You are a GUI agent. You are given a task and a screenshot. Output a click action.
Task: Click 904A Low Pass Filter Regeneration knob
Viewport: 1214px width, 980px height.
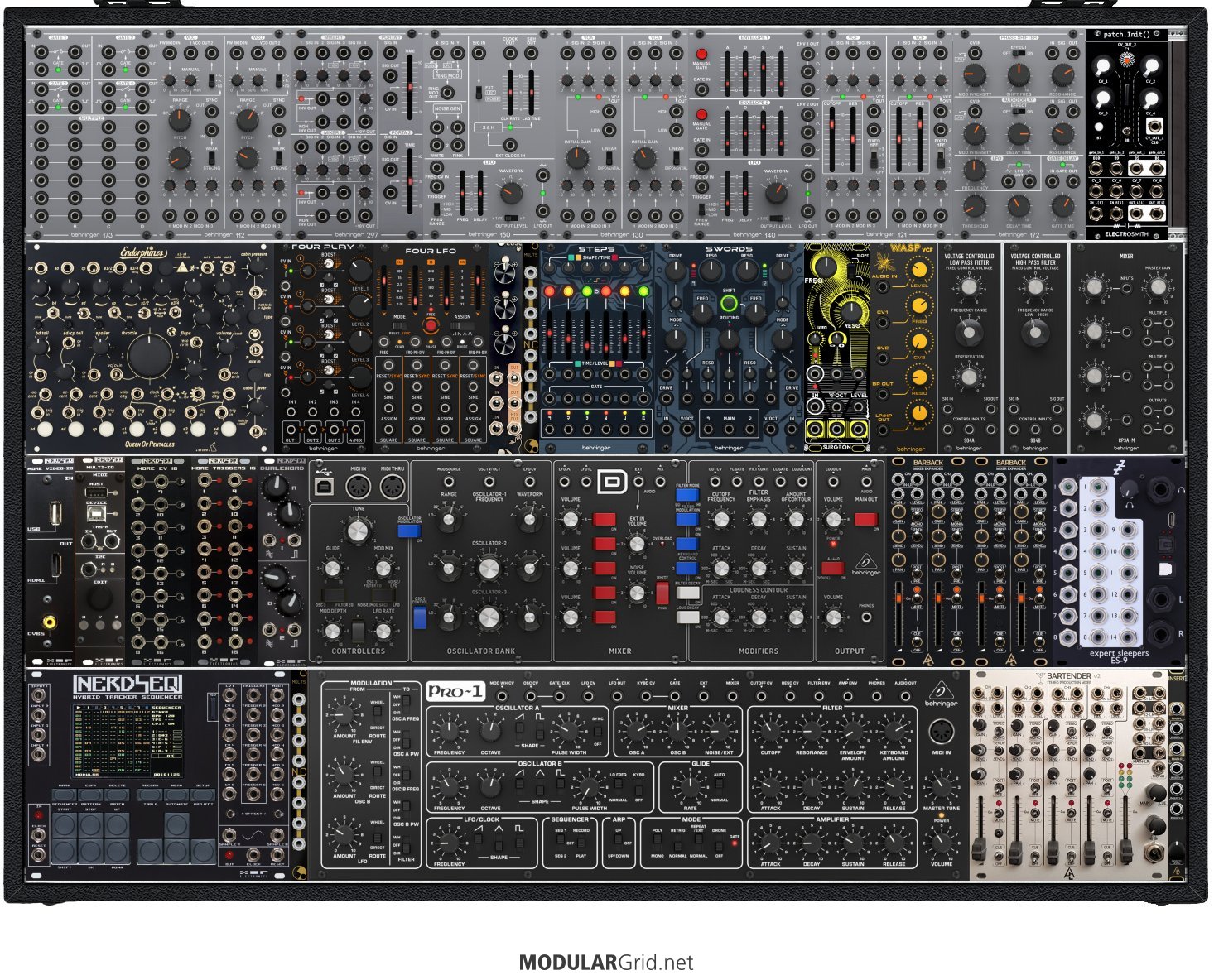968,377
